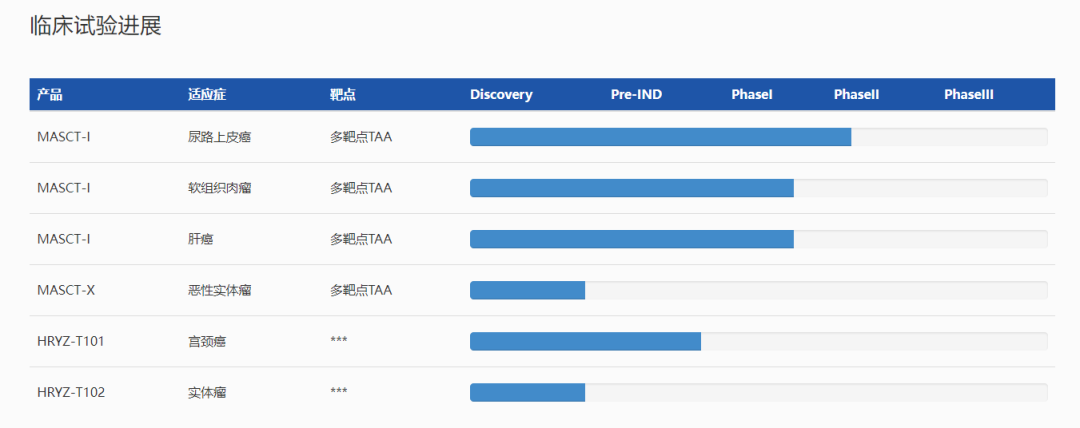Image resolution: width=1080 pixels, height=428 pixels.
Task: Click the 适应症 column header
Action: coord(207,95)
